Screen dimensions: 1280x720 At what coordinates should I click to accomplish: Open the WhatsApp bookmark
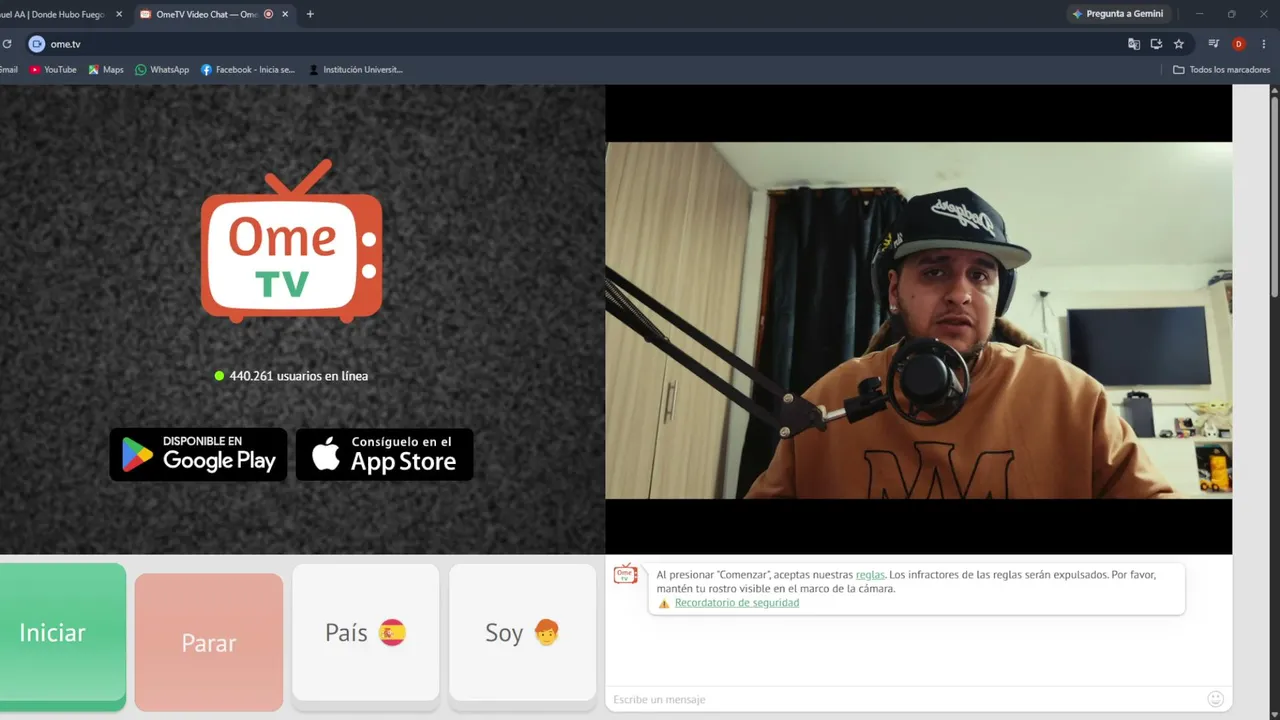[162, 70]
